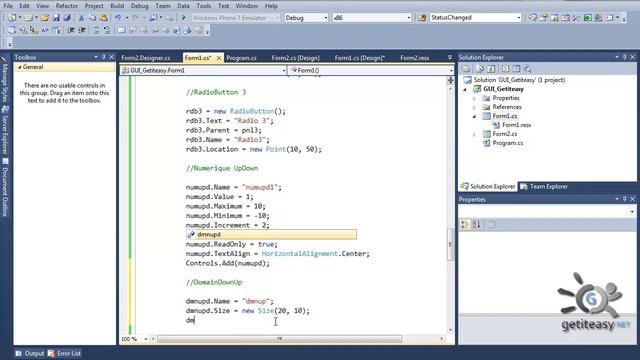The width and height of the screenshot is (640, 360).
Task: Pin the Toolbox panel
Action: [x=103, y=57]
